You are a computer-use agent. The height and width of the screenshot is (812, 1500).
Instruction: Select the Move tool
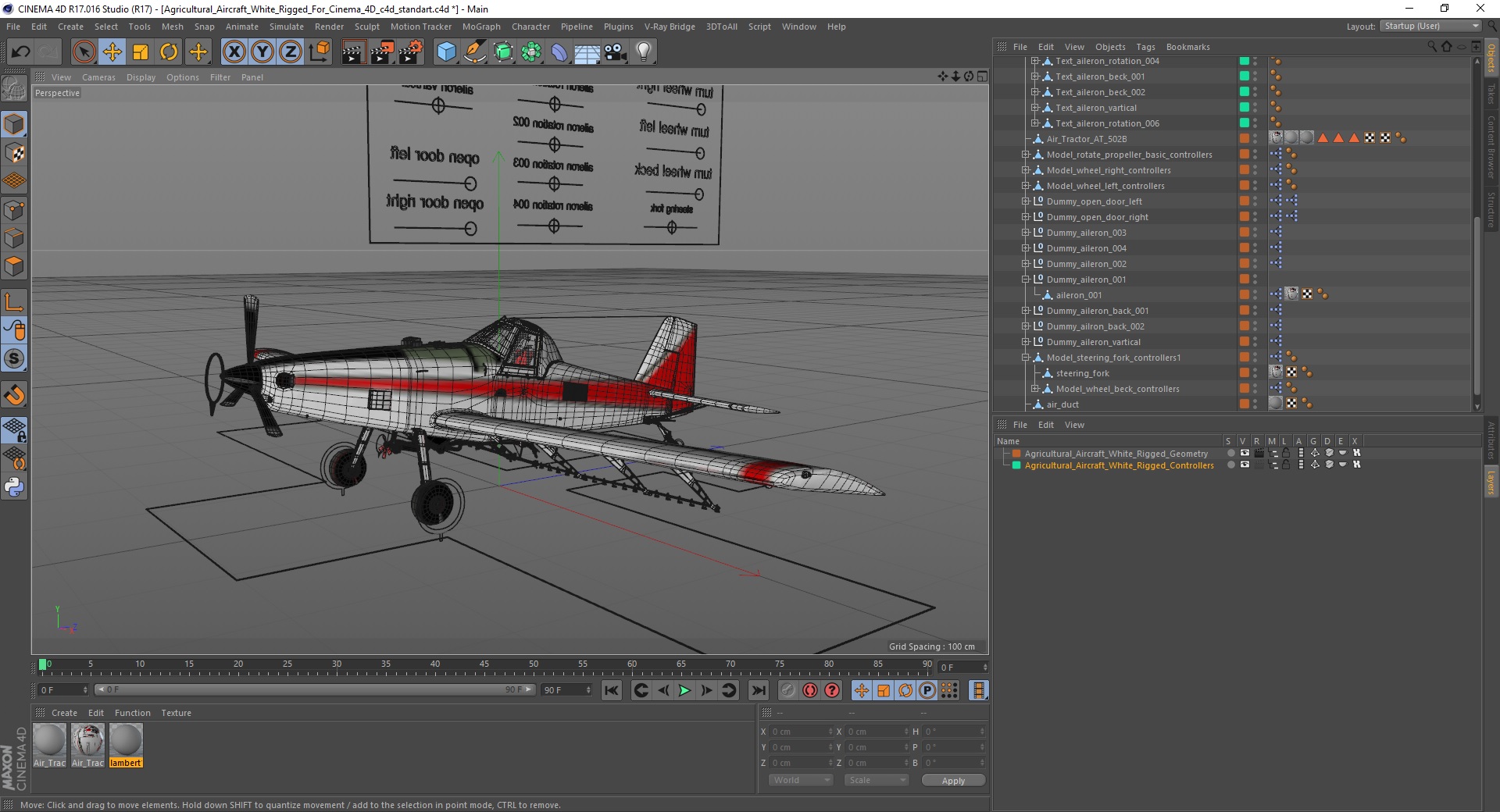112,52
